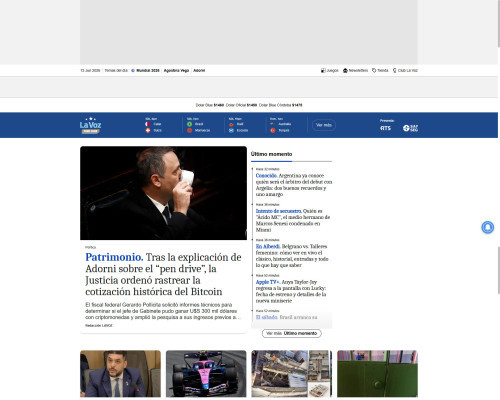
Task: Open the Club La Voz icon link
Action: click(x=395, y=71)
